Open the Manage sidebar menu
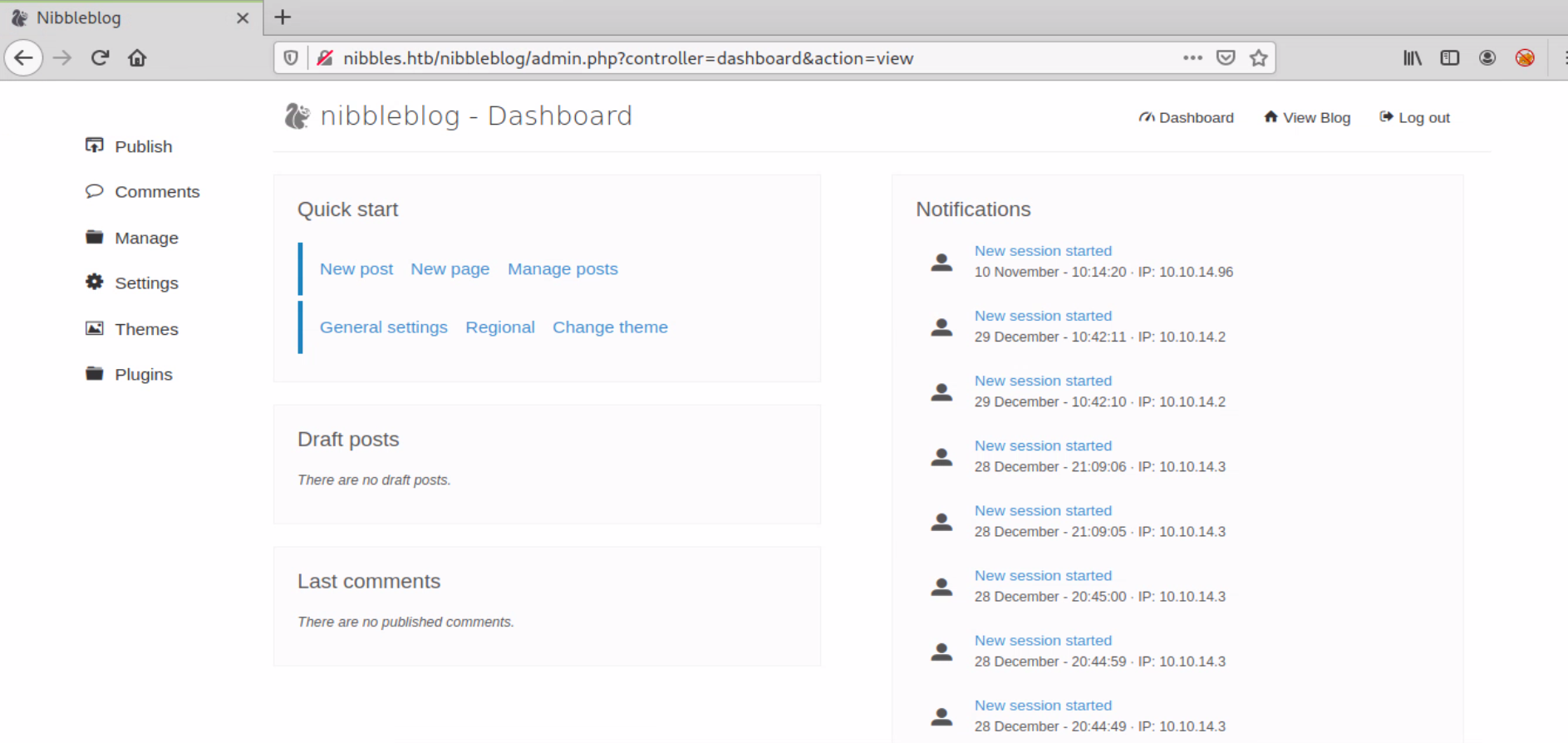Image resolution: width=1568 pixels, height=743 pixels. point(146,238)
